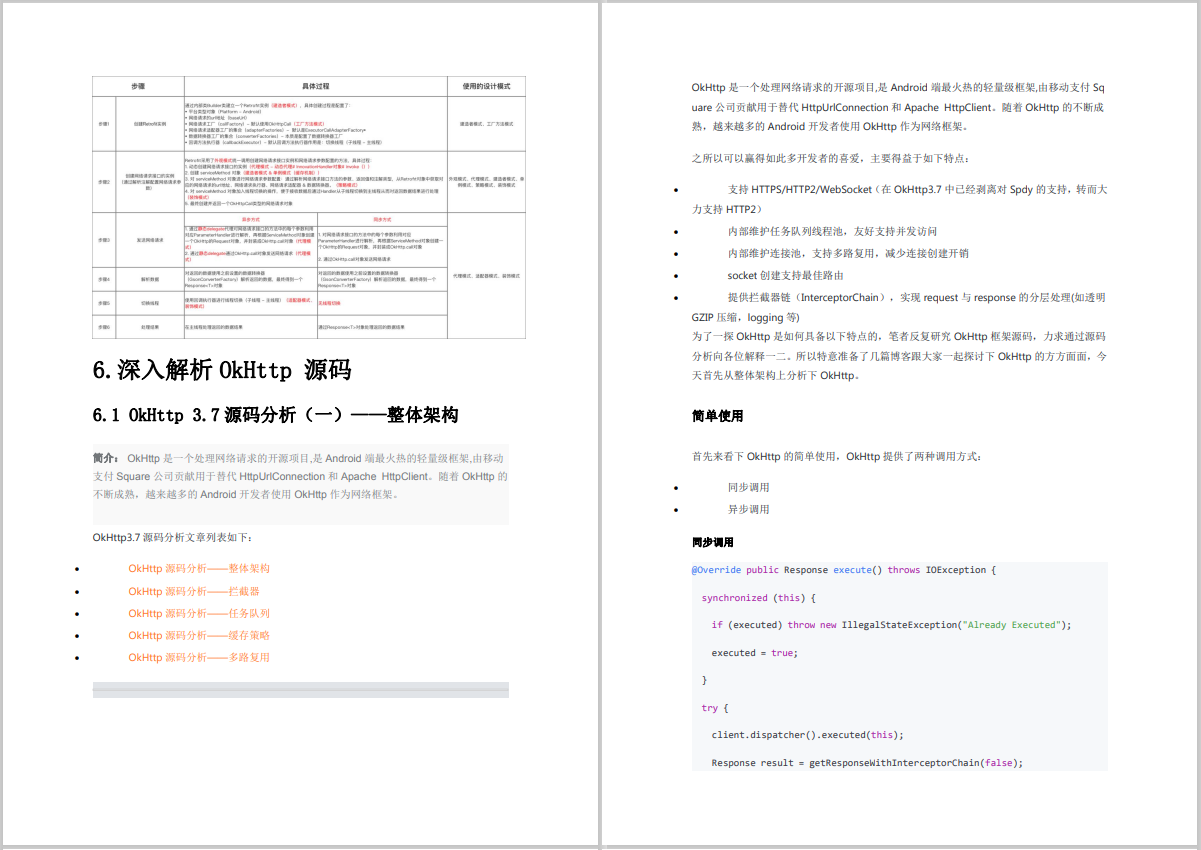Click the '使用的设计模式' table header cell

pos(486,87)
